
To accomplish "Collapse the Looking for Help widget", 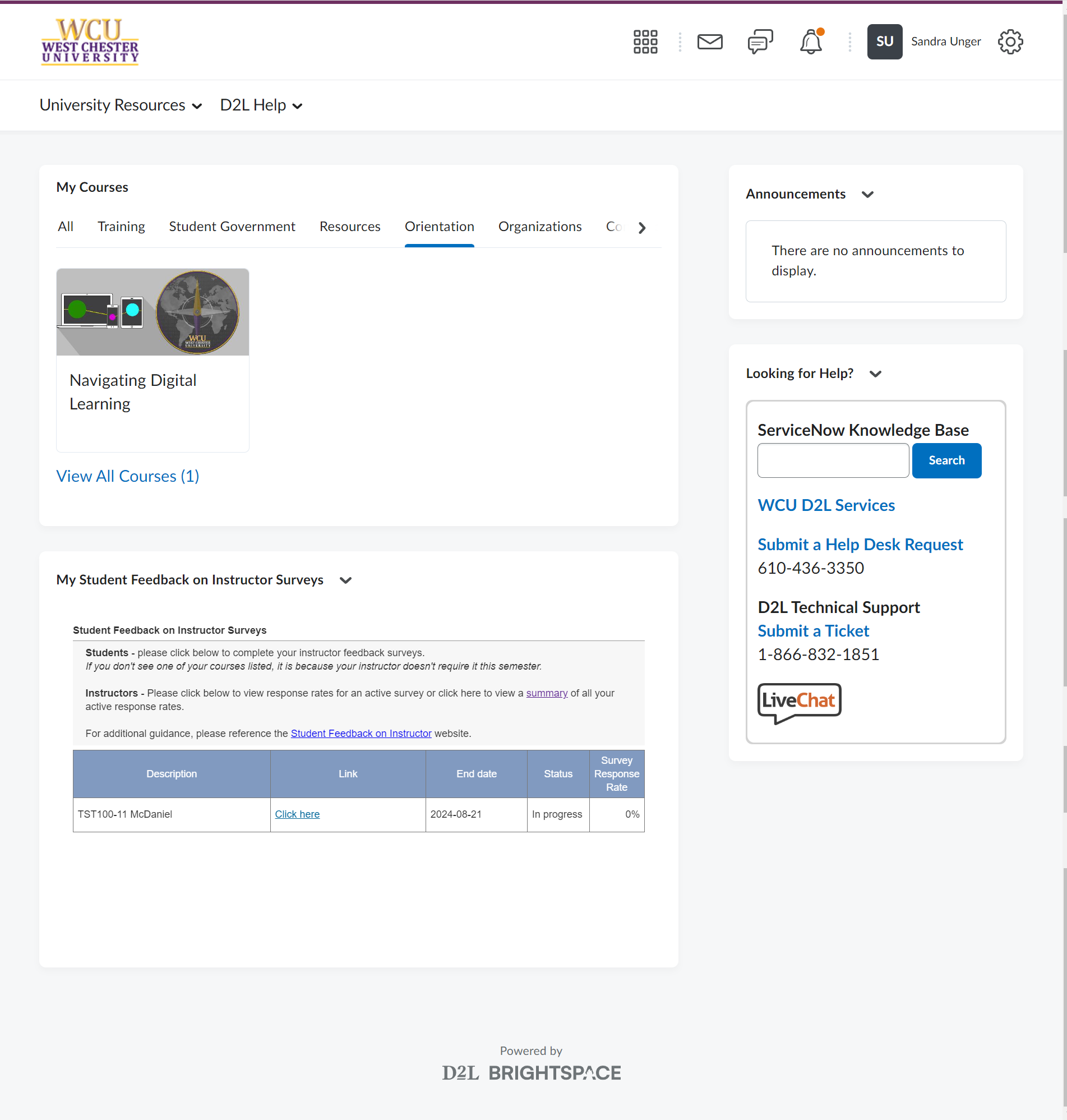I will (x=875, y=374).
